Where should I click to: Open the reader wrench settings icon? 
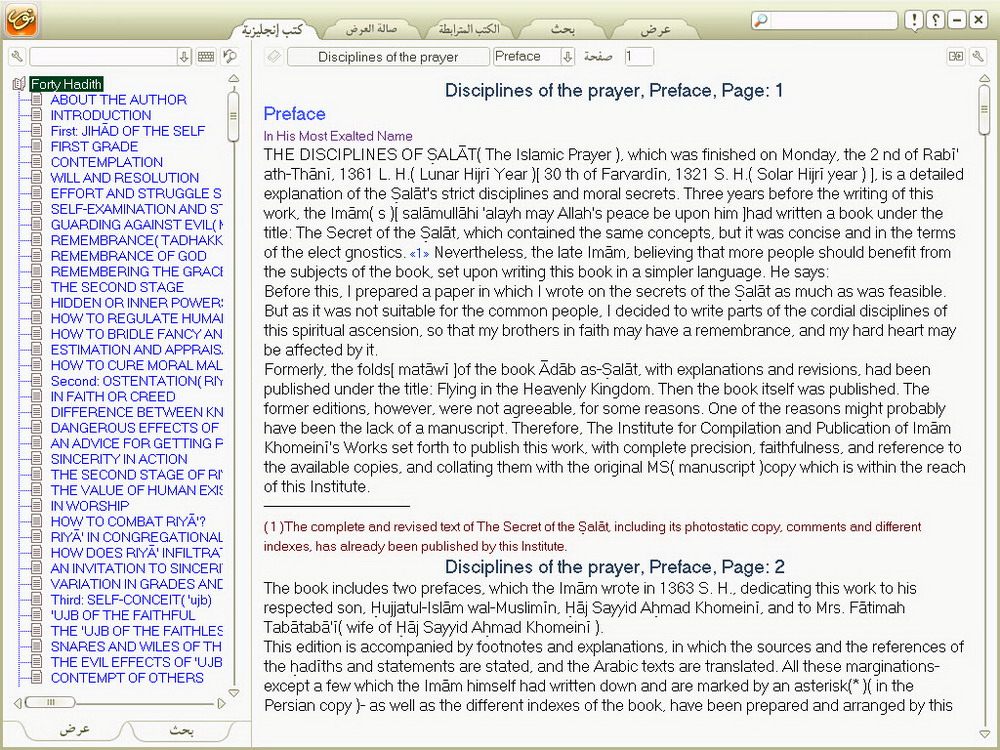pos(978,57)
